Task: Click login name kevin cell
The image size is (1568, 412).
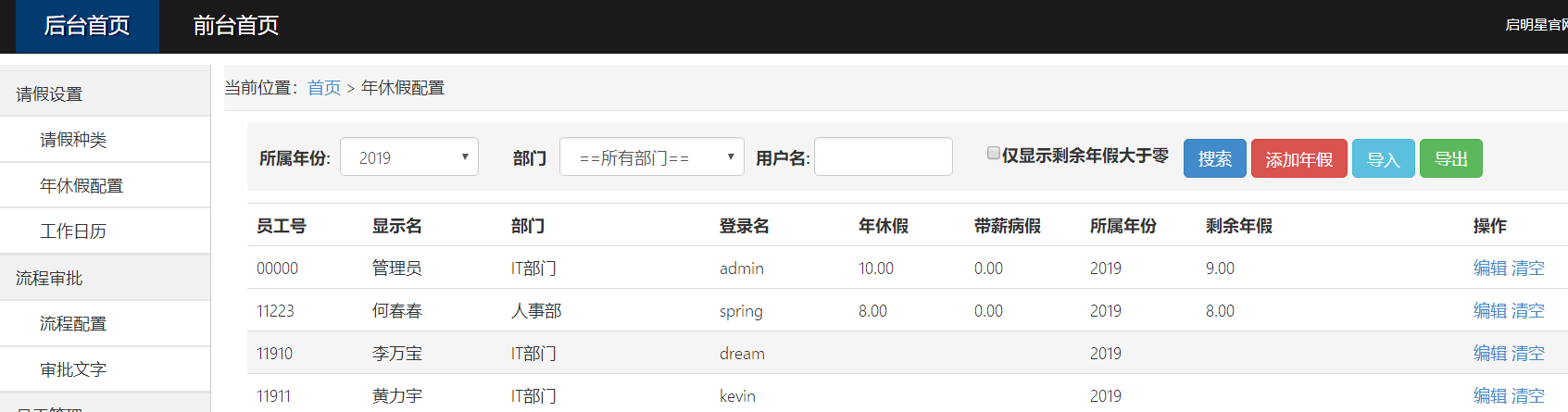Action: [x=737, y=396]
